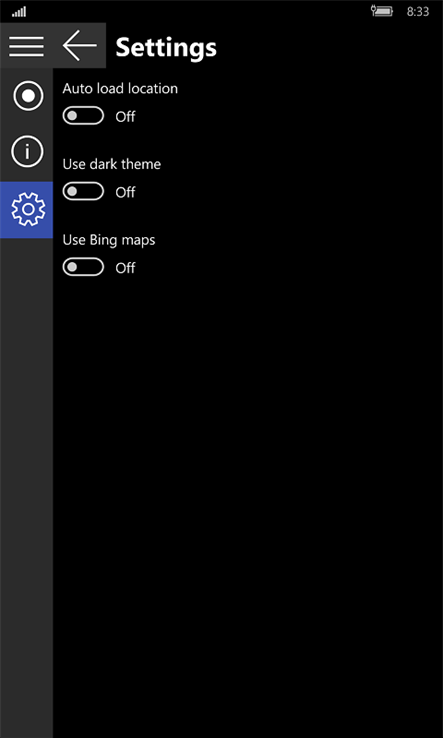This screenshot has height=738, width=443.
Task: Go back using the arrow icon
Action: point(80,46)
